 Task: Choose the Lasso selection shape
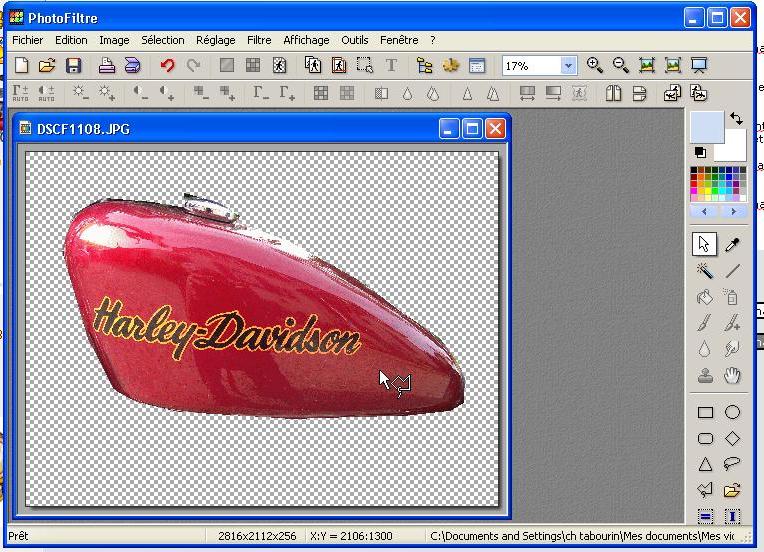pyautogui.click(x=732, y=463)
